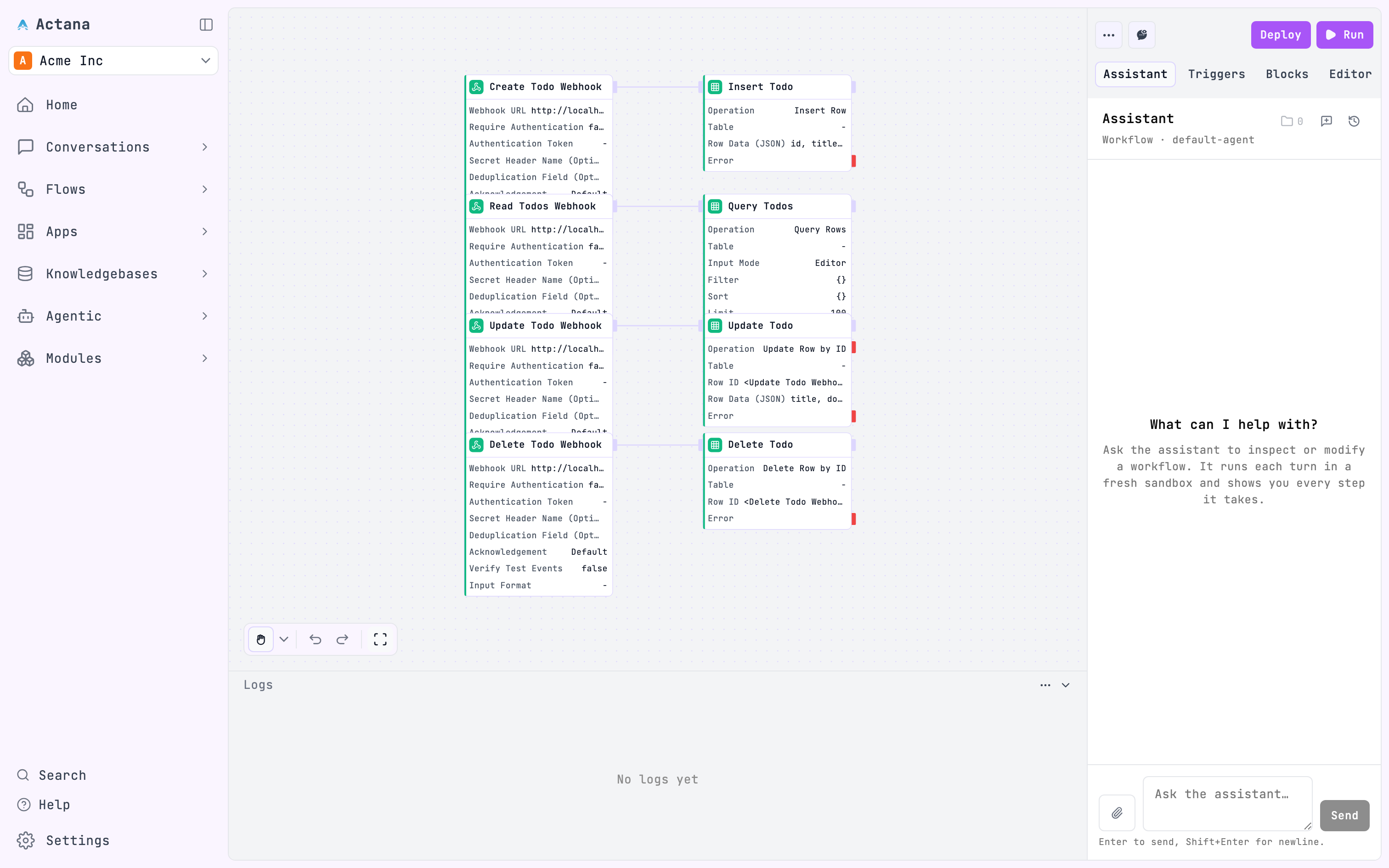Click Insert Todo Row Data (JSON) field
1389x868 pixels.
(777, 143)
